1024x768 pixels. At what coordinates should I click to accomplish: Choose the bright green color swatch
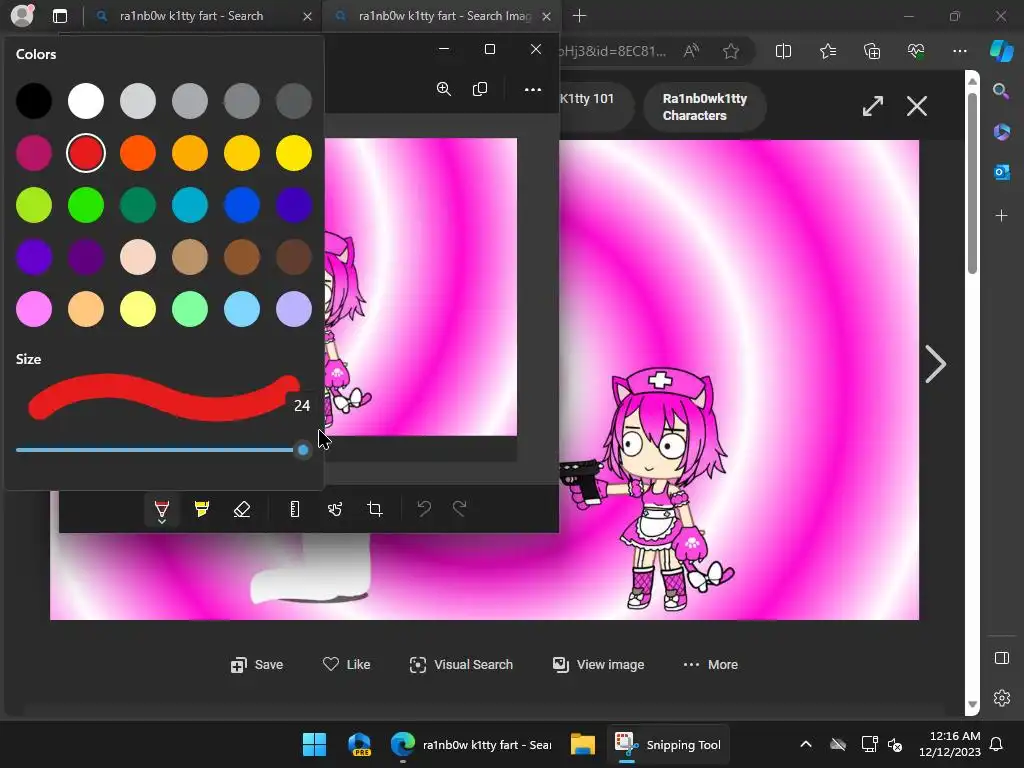[86, 205]
